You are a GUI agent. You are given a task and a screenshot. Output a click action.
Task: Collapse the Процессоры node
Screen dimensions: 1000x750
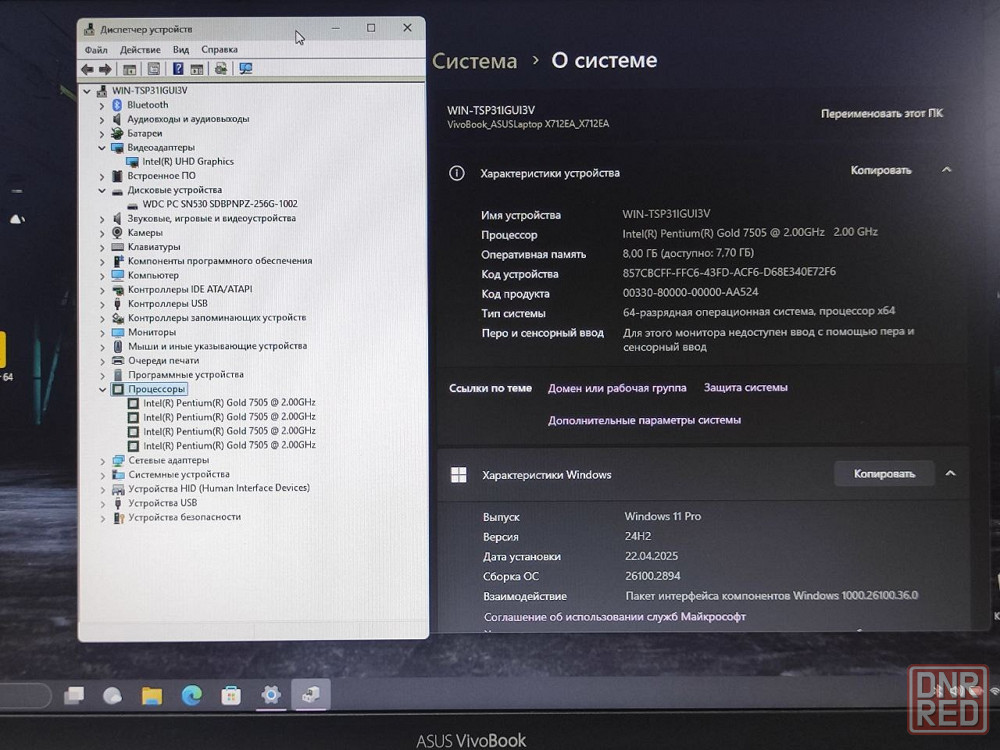[x=103, y=390]
